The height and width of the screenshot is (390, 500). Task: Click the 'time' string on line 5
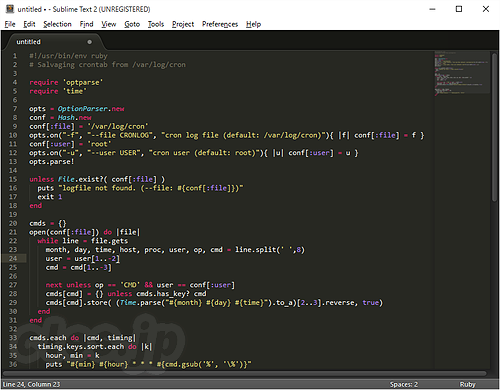coord(75,91)
